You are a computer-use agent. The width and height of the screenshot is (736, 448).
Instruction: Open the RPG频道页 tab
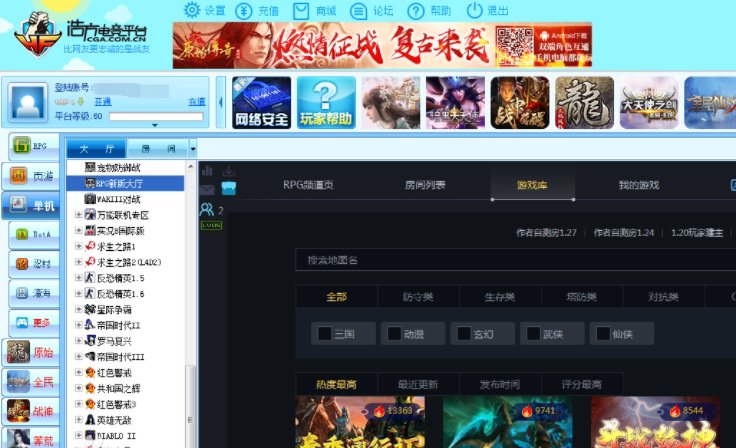(x=308, y=185)
